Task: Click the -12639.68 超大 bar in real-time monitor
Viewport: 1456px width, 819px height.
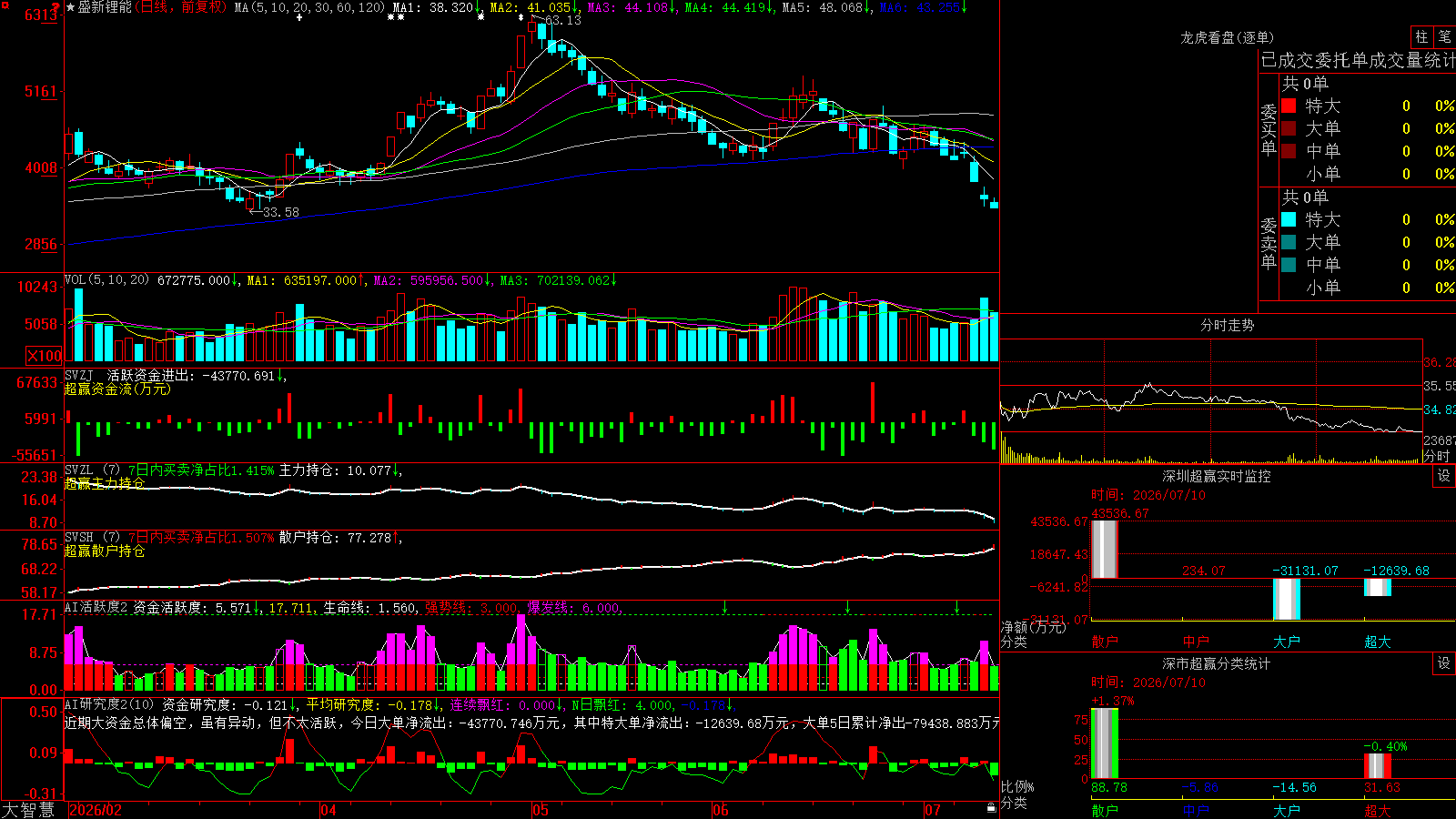Action: (1378, 587)
